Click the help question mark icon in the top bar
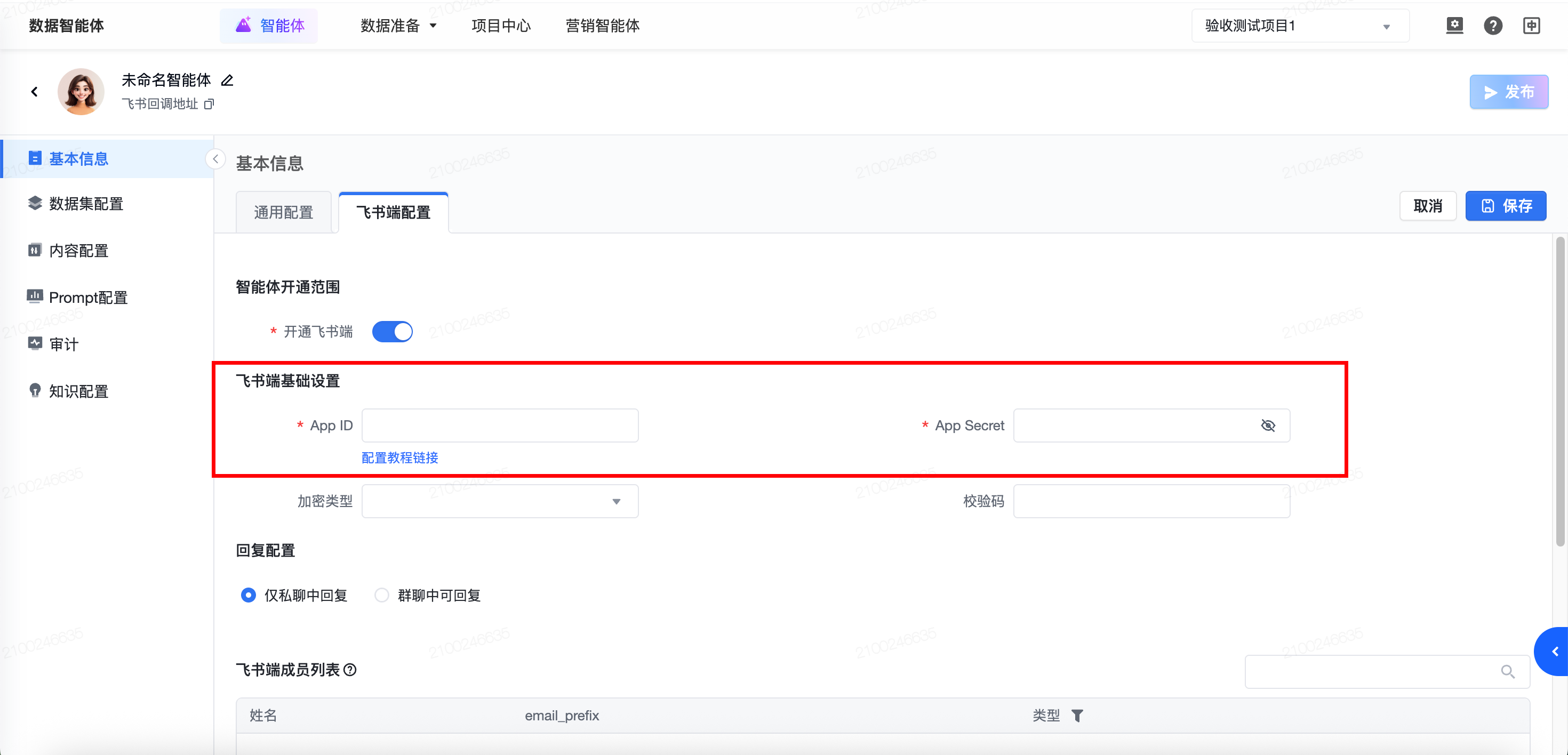This screenshot has height=755, width=1568. pos(1492,26)
